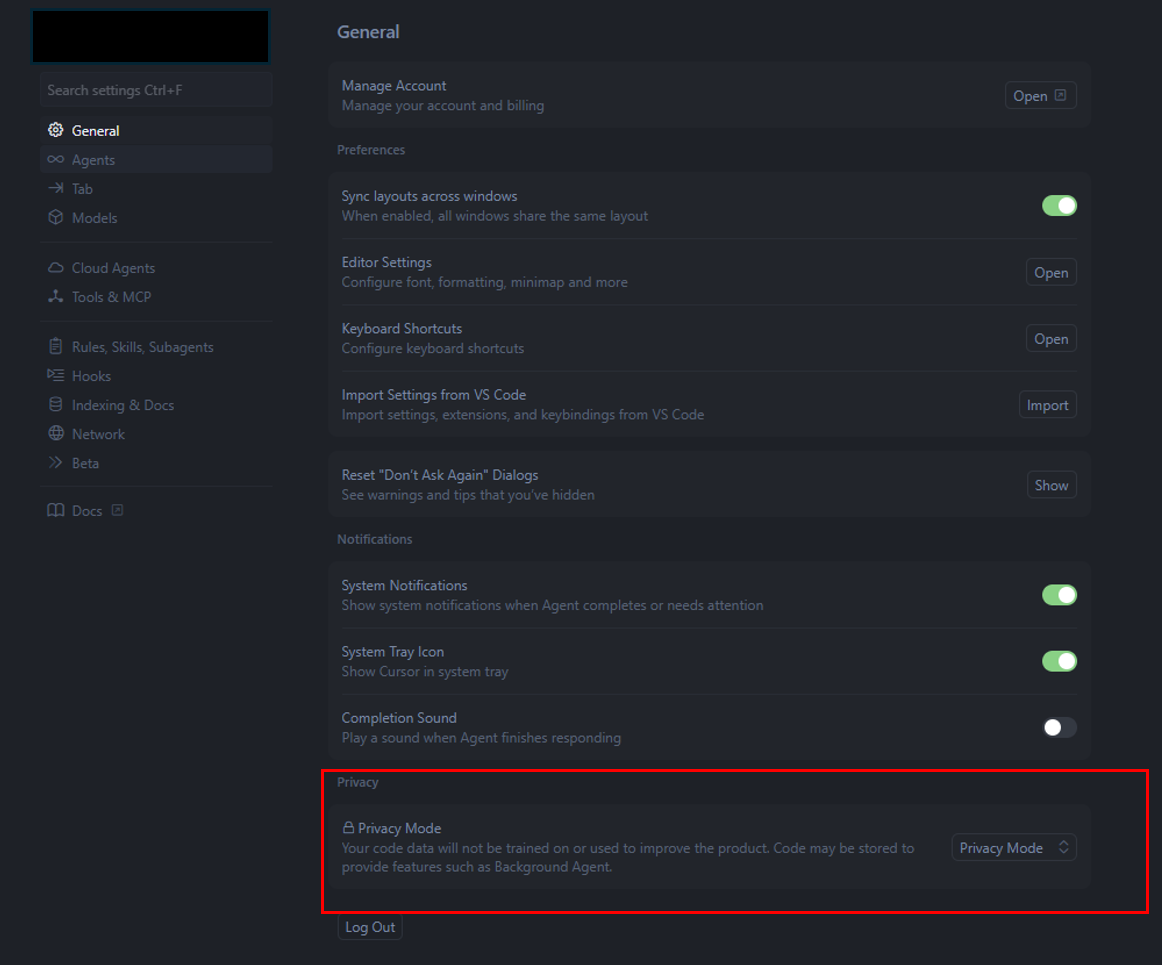This screenshot has height=965, width=1162.
Task: Turn off System Notifications toggle
Action: (x=1059, y=594)
